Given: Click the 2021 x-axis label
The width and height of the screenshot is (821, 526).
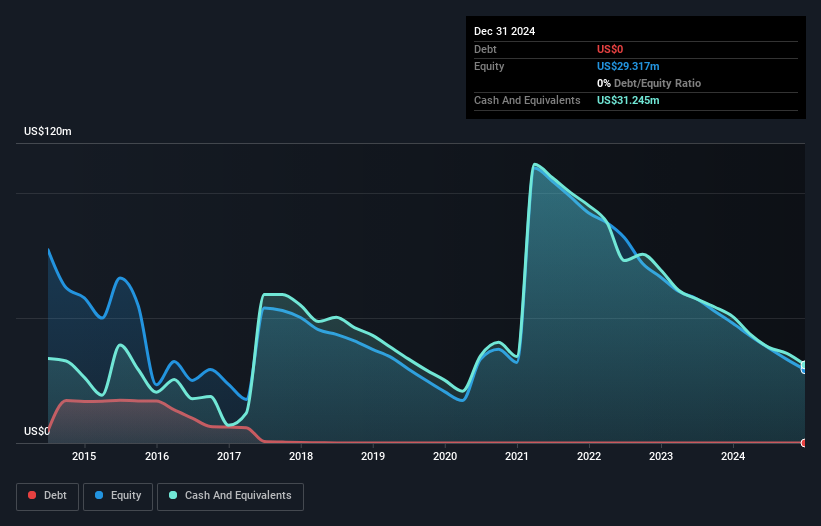Looking at the screenshot, I should click(517, 456).
